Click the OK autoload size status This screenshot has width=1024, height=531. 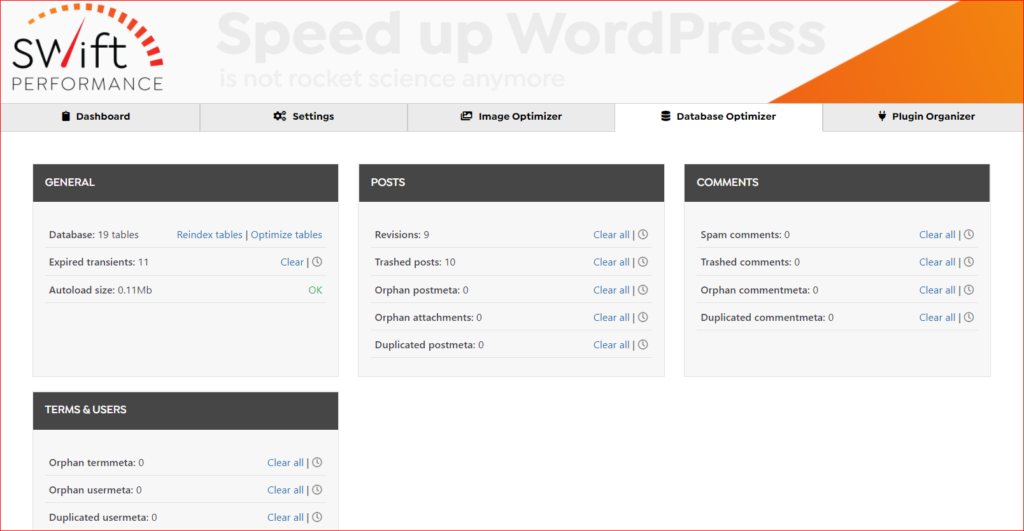click(x=315, y=290)
